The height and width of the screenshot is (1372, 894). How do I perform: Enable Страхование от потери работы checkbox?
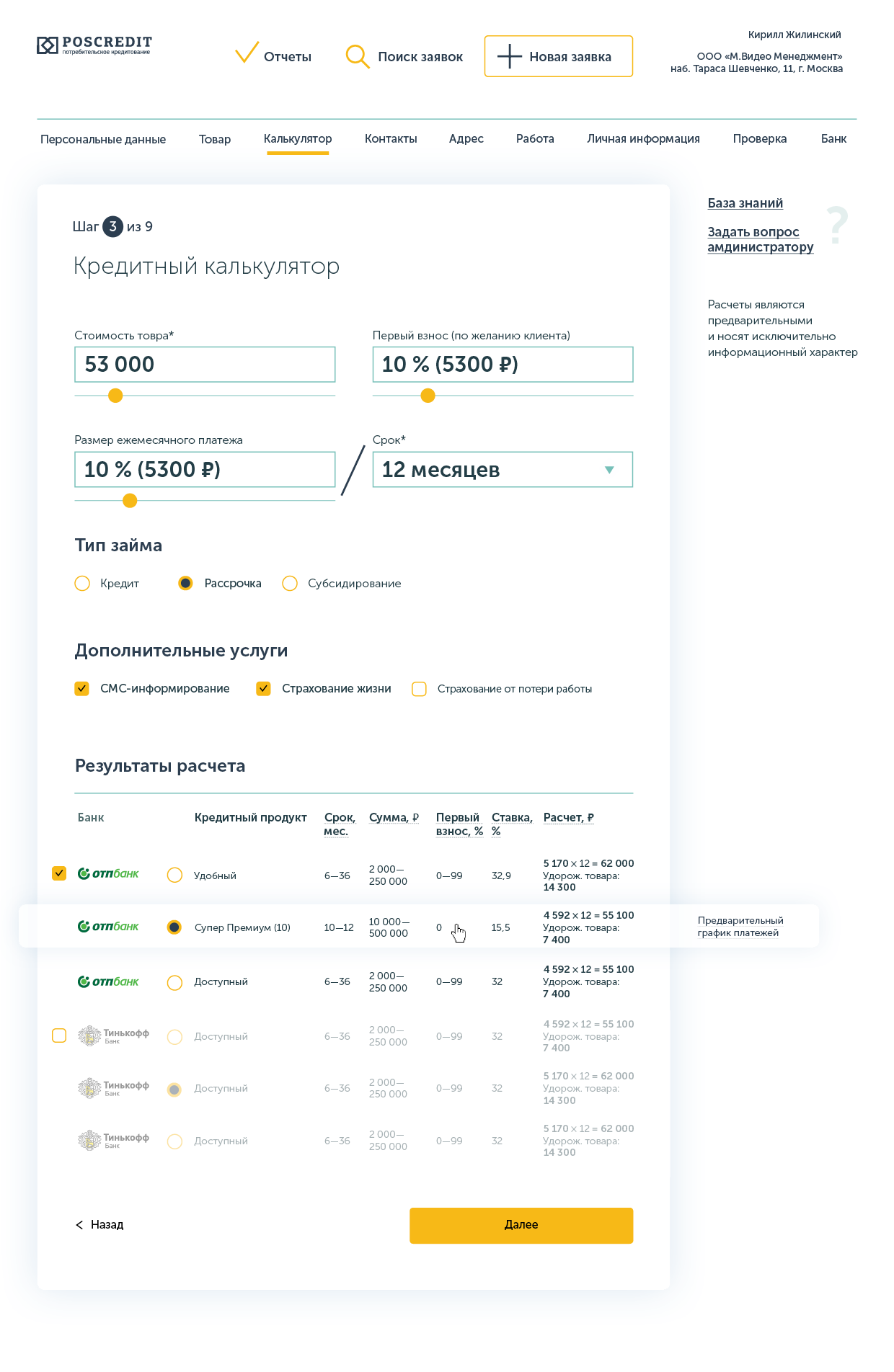tap(419, 689)
